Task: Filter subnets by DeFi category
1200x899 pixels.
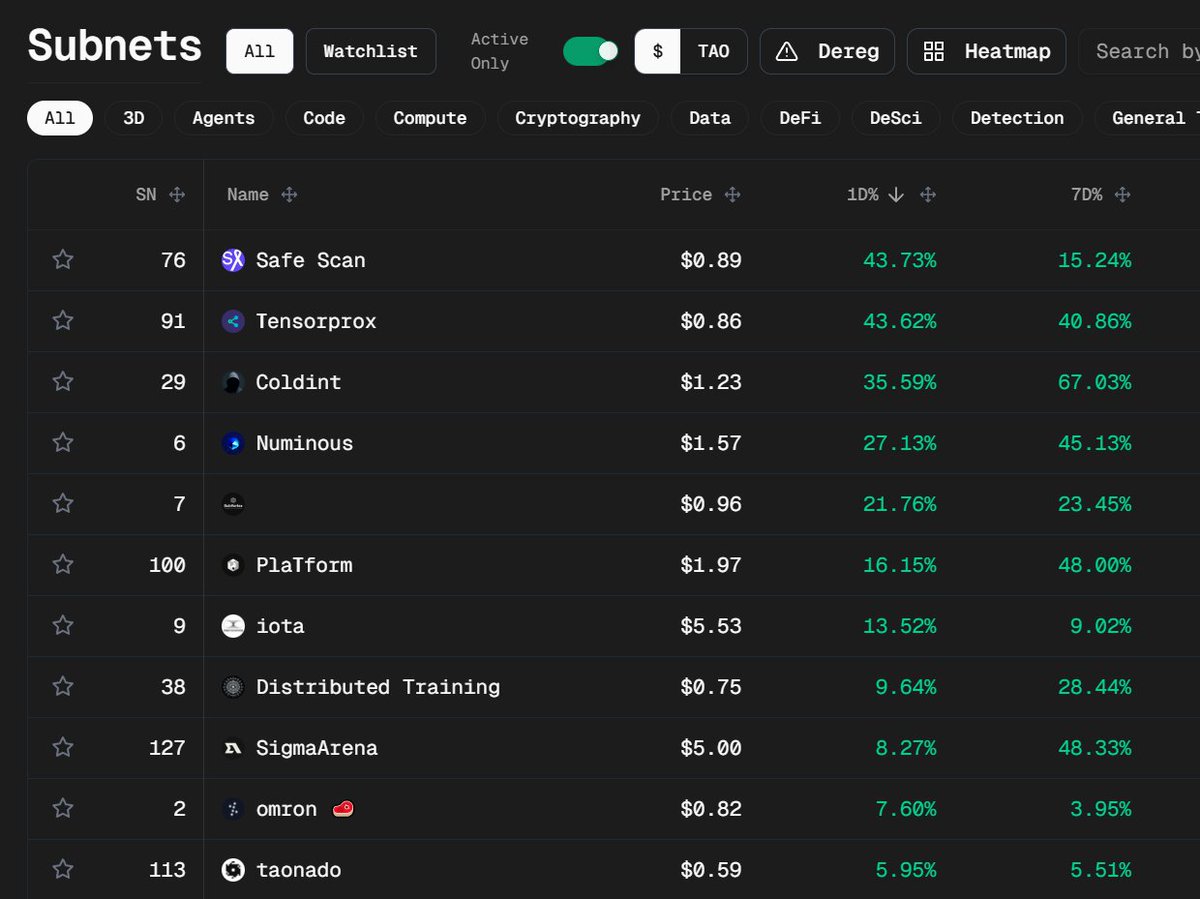Action: pos(800,118)
